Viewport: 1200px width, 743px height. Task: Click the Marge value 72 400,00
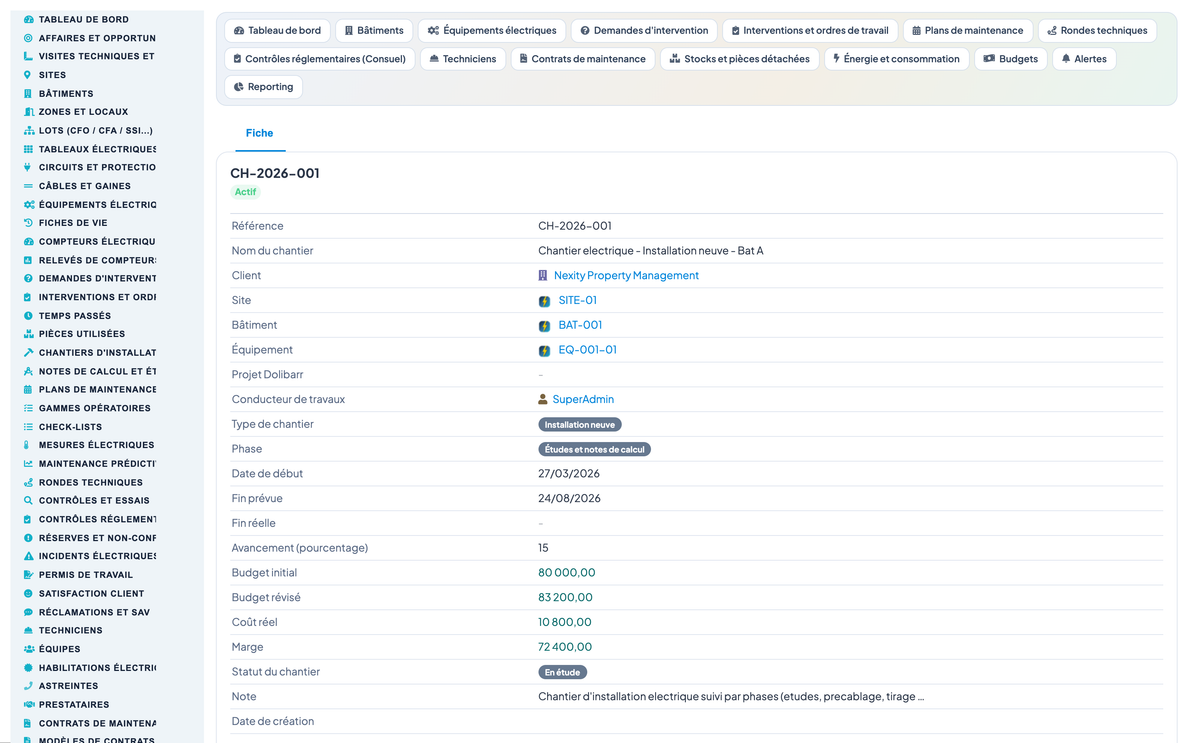click(x=565, y=647)
